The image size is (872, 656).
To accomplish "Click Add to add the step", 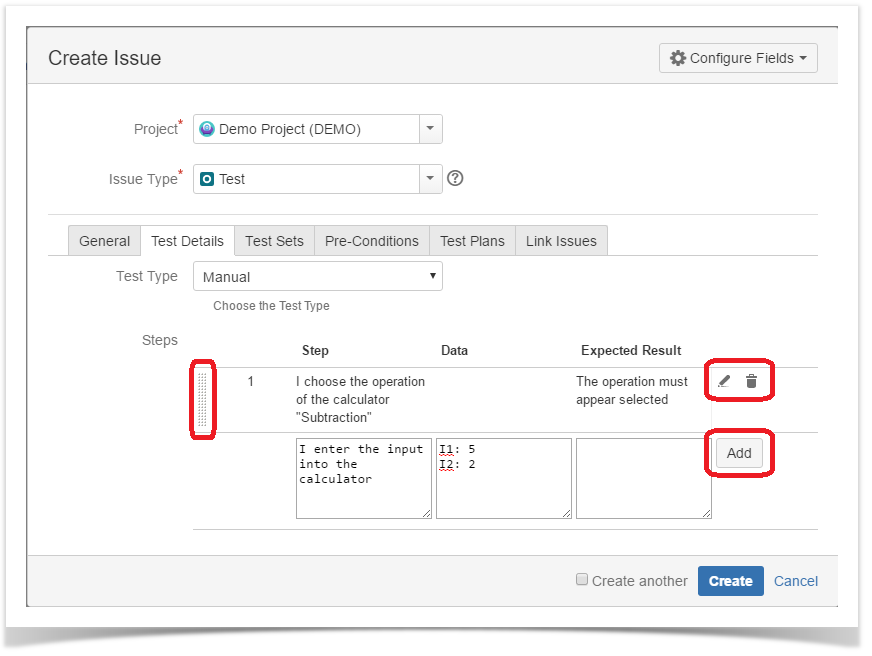I will click(739, 453).
